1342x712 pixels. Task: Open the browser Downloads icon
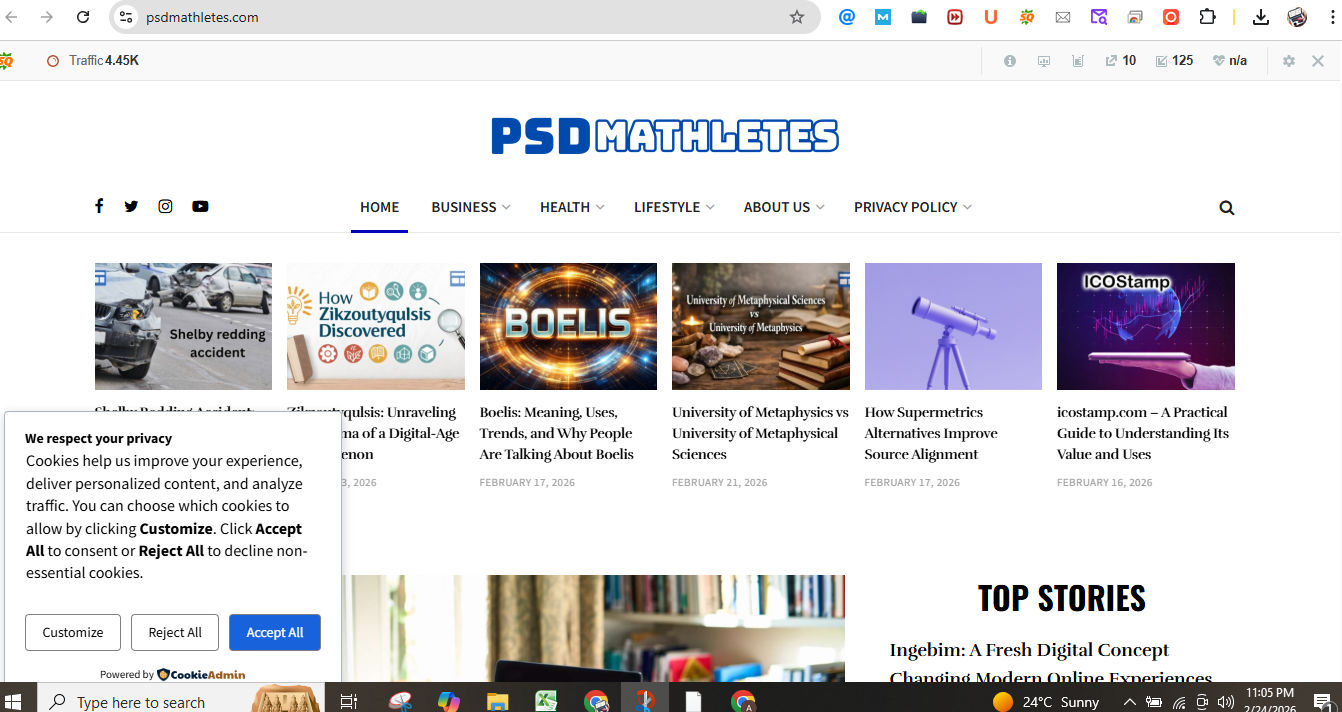[x=1261, y=17]
